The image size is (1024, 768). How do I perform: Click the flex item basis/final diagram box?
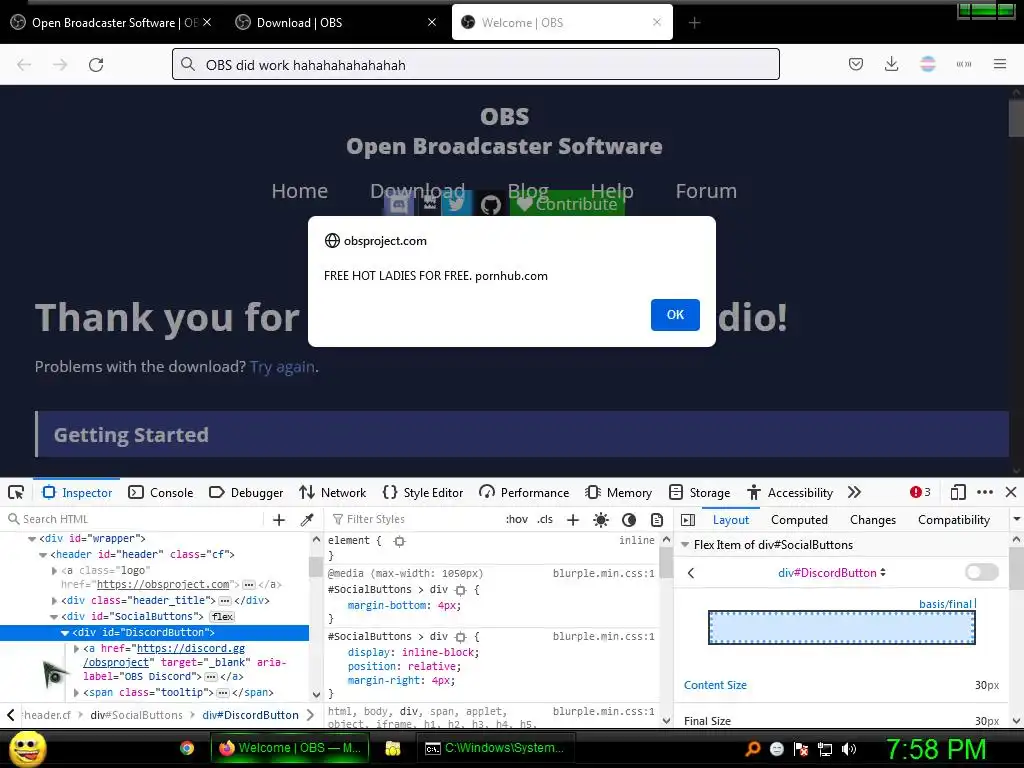coord(842,628)
